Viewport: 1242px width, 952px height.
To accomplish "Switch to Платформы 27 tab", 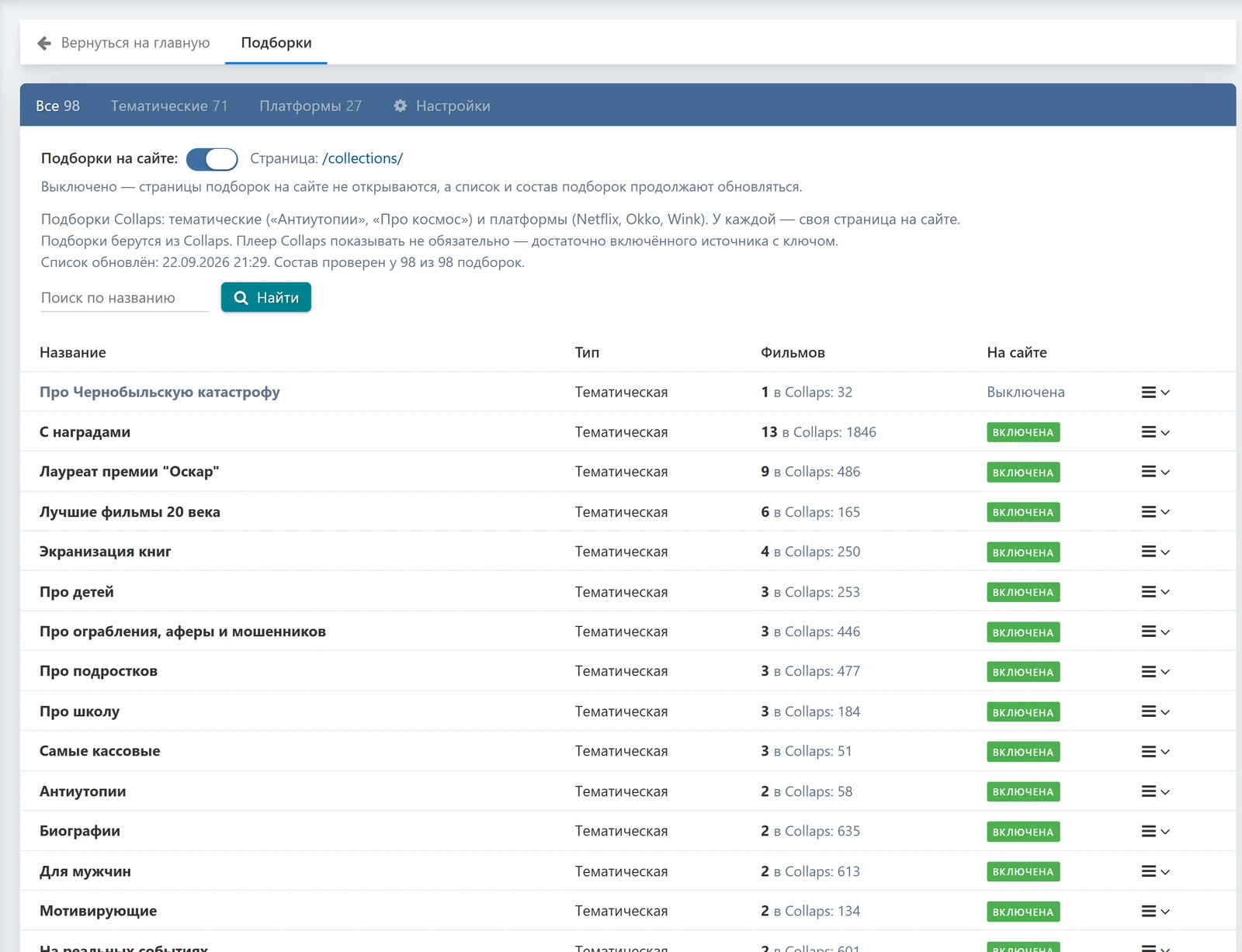I will coord(310,106).
